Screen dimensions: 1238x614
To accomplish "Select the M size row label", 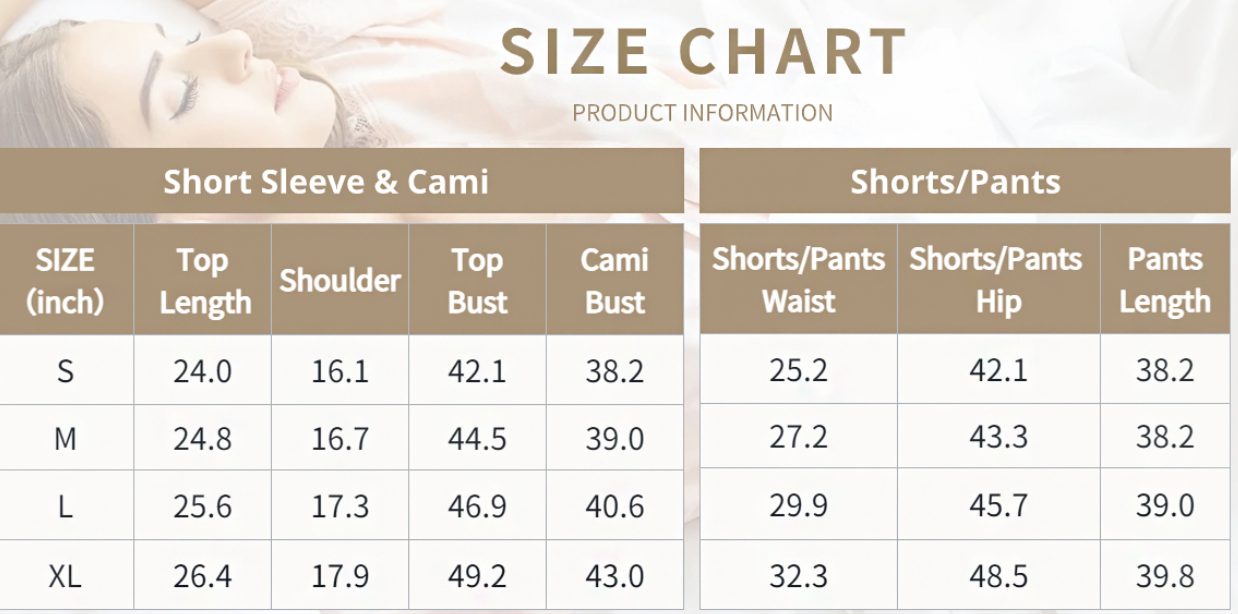I will tap(65, 439).
